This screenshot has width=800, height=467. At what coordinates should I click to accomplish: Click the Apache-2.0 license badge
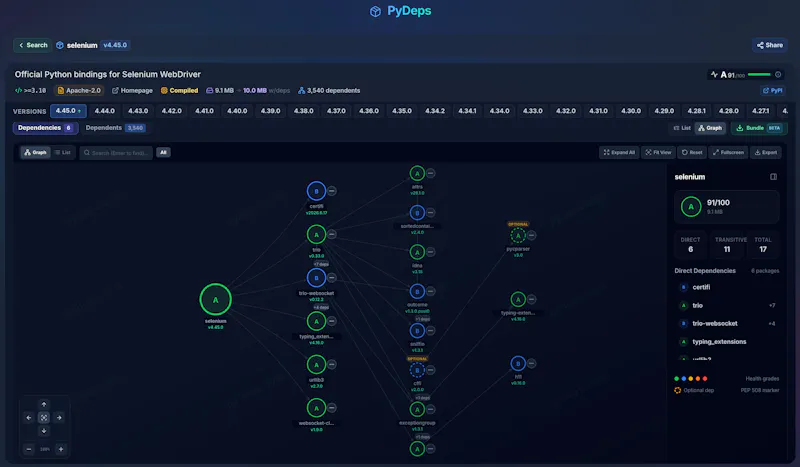(x=79, y=90)
